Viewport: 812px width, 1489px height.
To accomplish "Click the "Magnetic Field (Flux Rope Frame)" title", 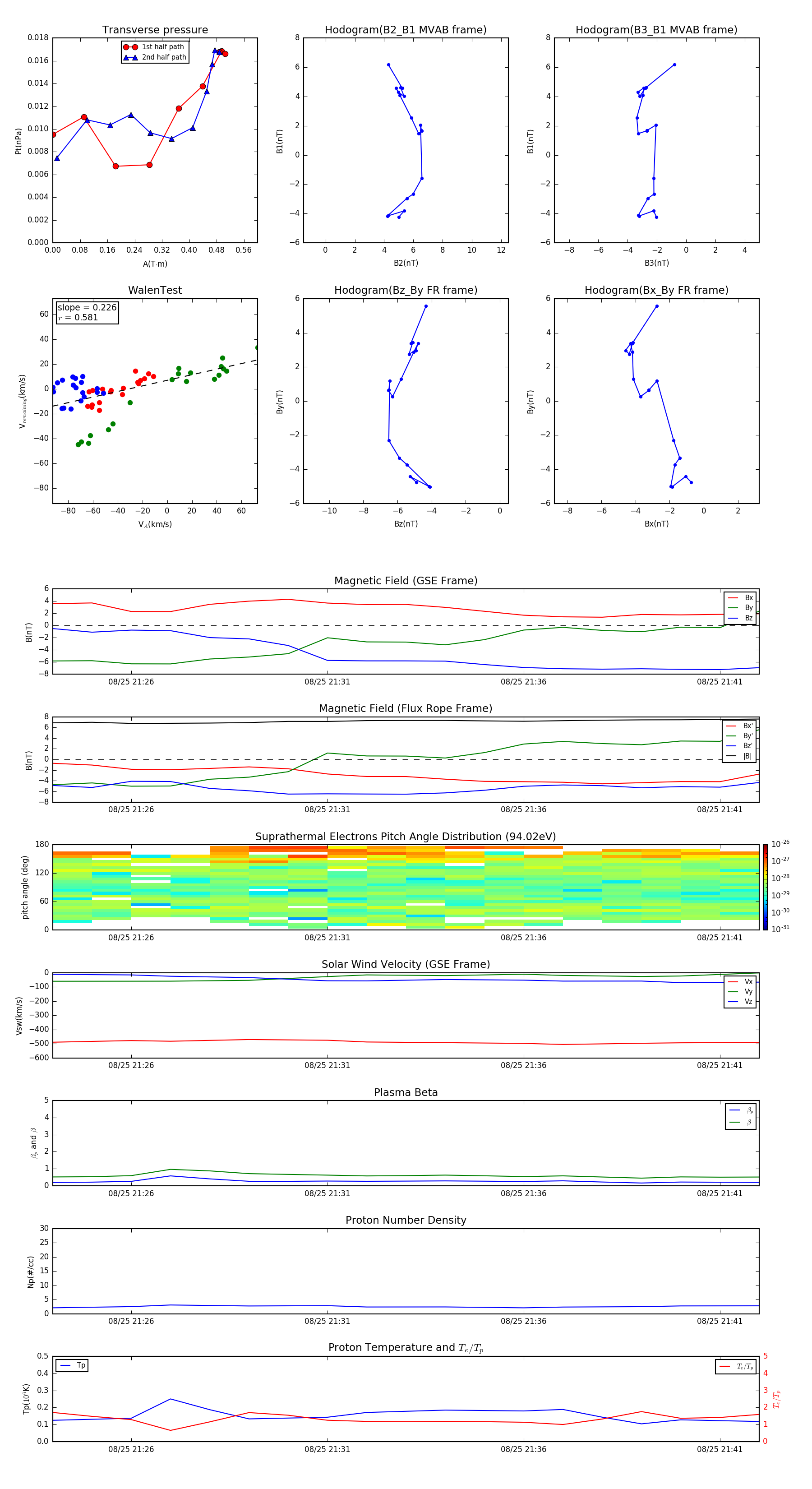I will point(406,709).
